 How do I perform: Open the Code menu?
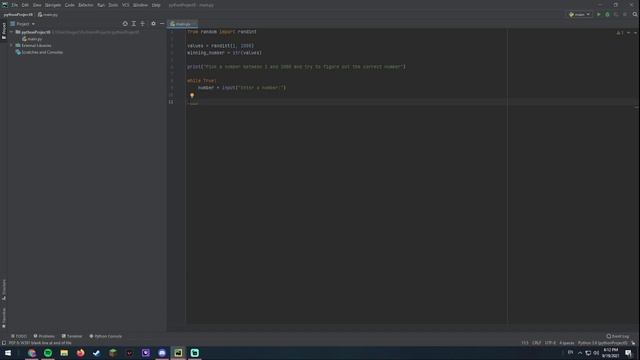pos(70,5)
